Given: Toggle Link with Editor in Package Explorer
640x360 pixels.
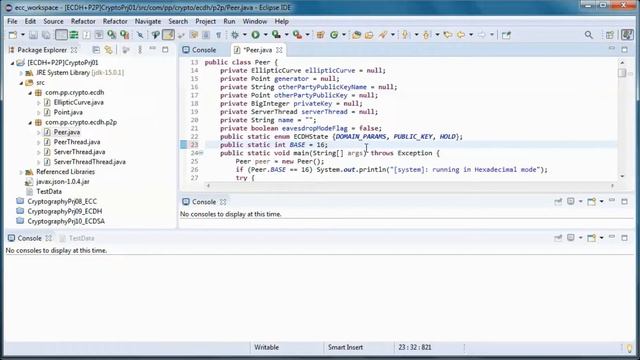Looking at the screenshot, I should pyautogui.click(x=108, y=50).
